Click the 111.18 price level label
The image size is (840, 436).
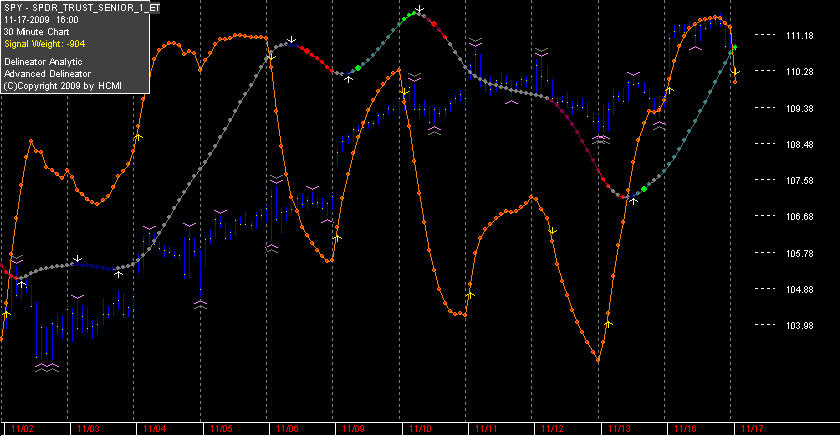[799, 36]
